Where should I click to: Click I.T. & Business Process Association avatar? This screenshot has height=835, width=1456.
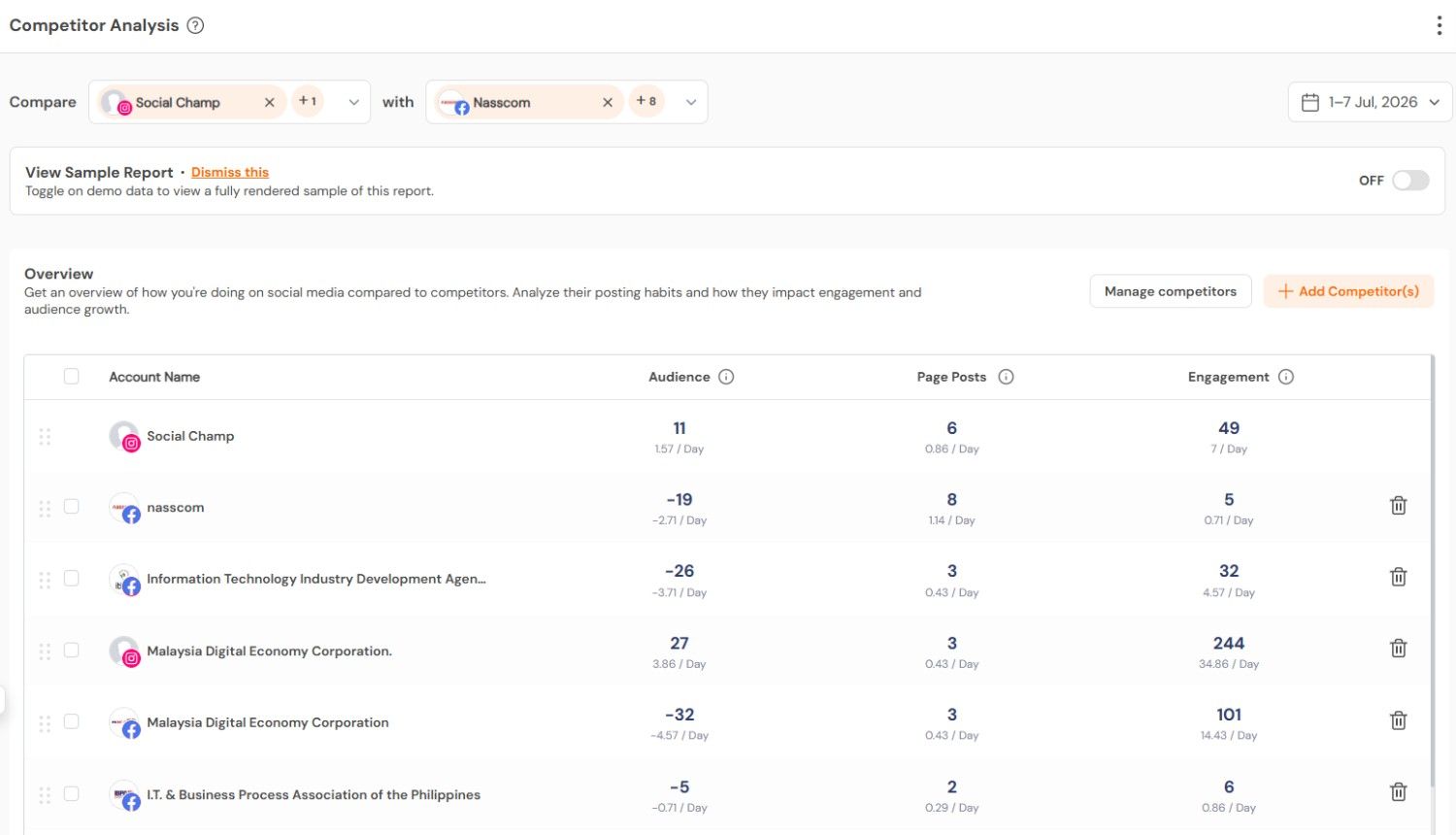point(124,795)
